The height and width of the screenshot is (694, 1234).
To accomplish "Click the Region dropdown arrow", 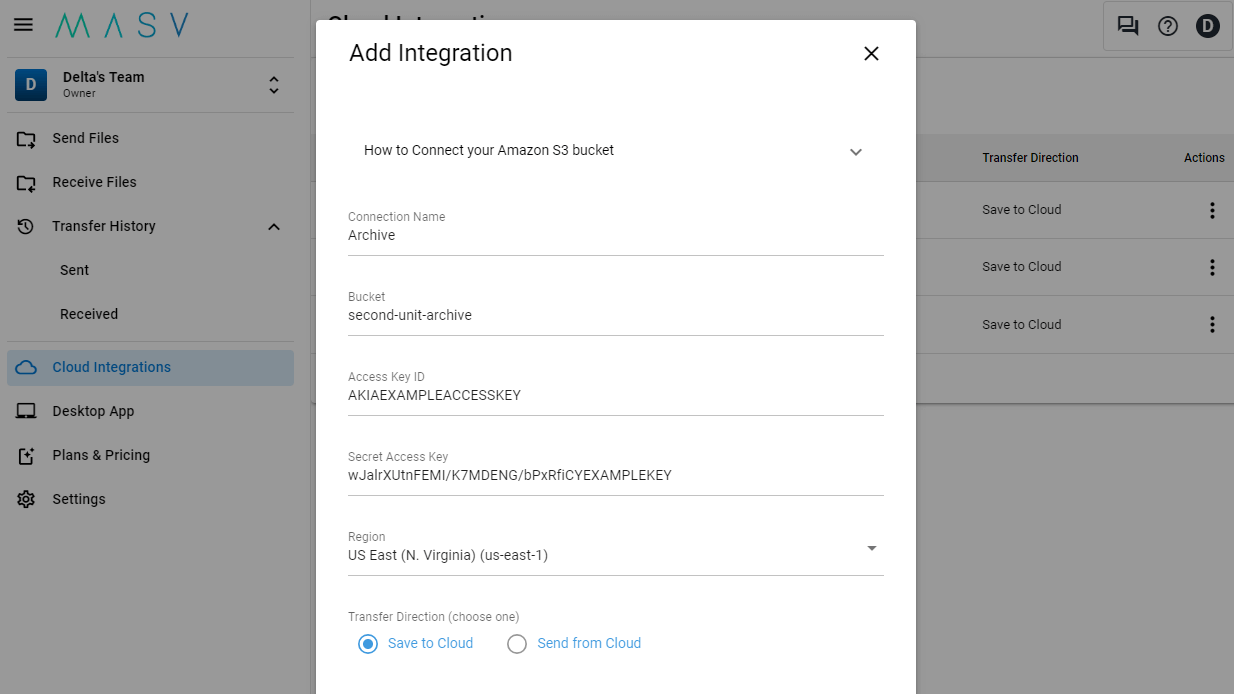I will pyautogui.click(x=872, y=548).
